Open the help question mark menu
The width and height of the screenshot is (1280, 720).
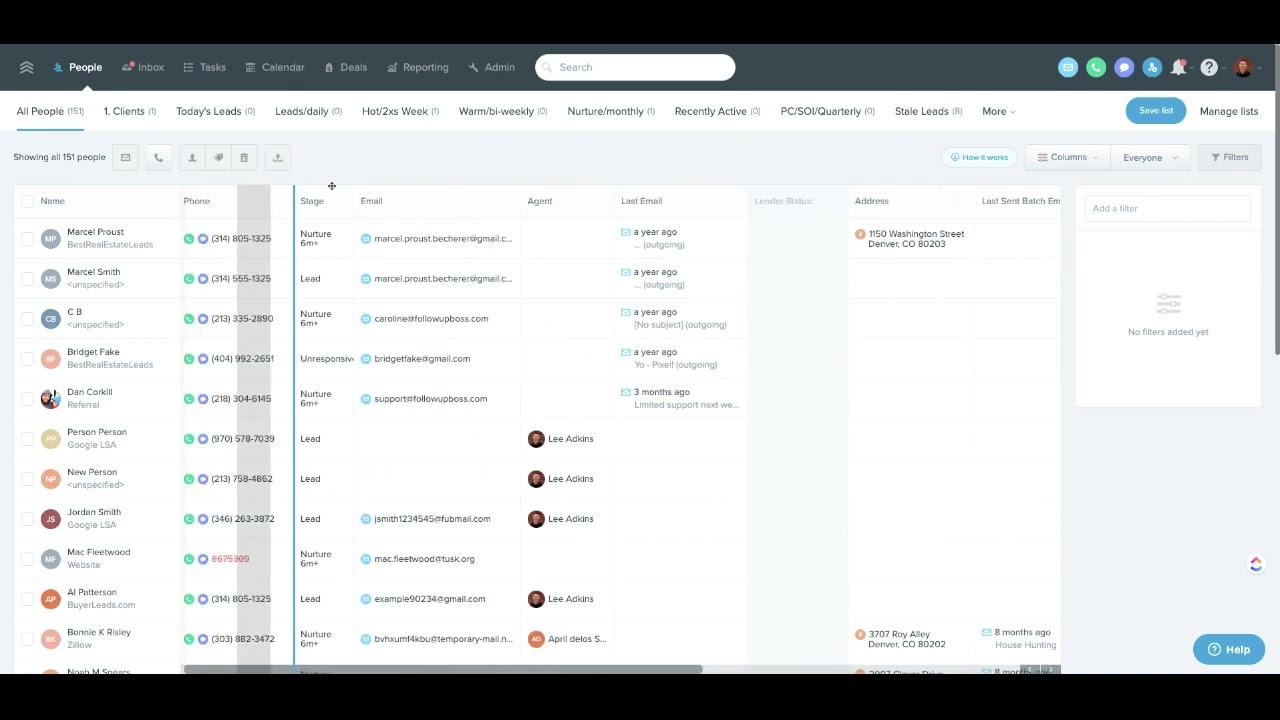tap(1209, 67)
